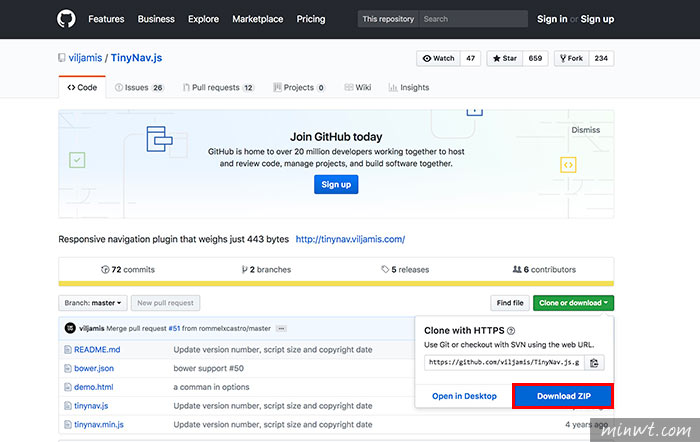Click the bower.json file icon
Screen dimensions: 700x442
(x=68, y=368)
